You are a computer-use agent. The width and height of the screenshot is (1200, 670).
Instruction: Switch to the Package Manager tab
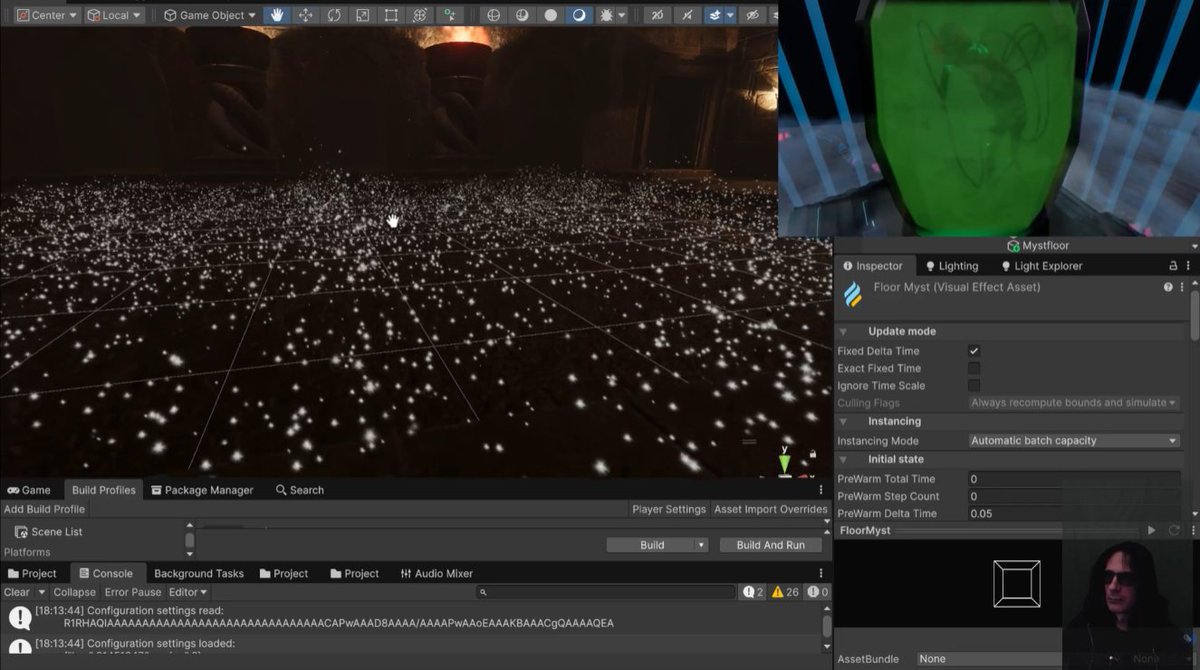coord(202,490)
